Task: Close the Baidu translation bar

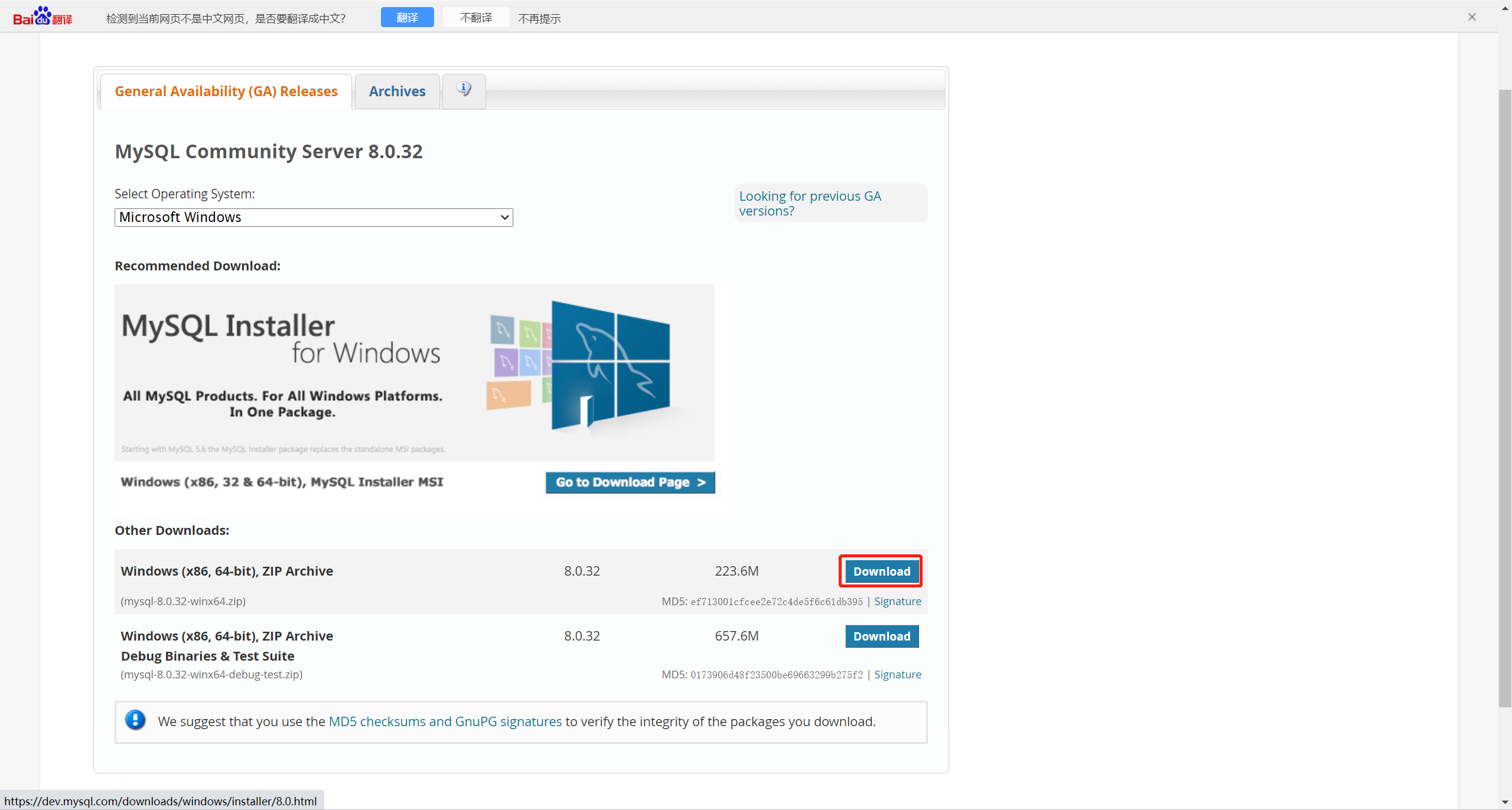Action: [x=1472, y=17]
